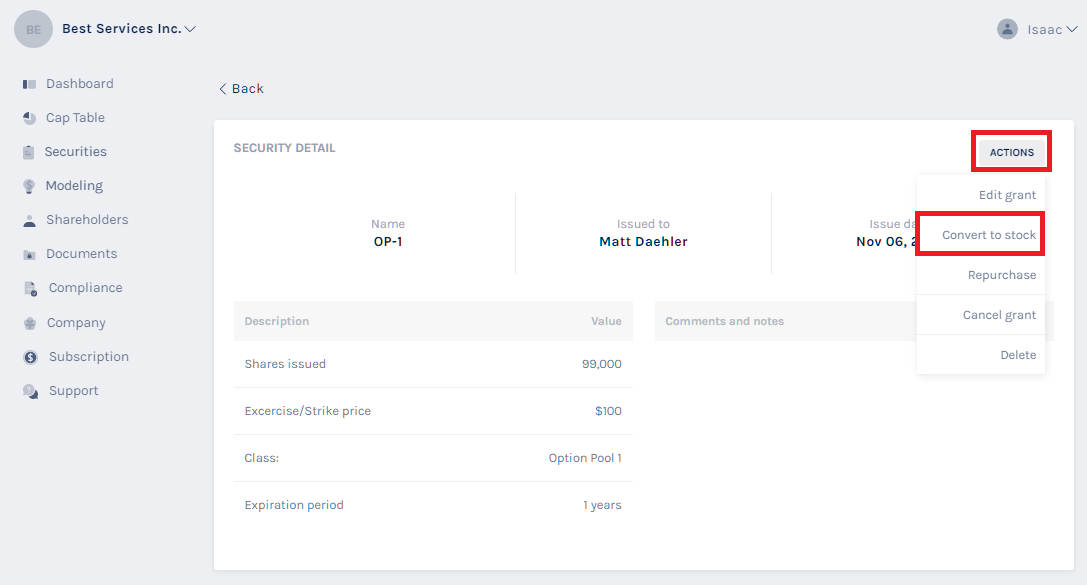
Task: Click the Cap Table pie chart icon
Action: (x=30, y=118)
